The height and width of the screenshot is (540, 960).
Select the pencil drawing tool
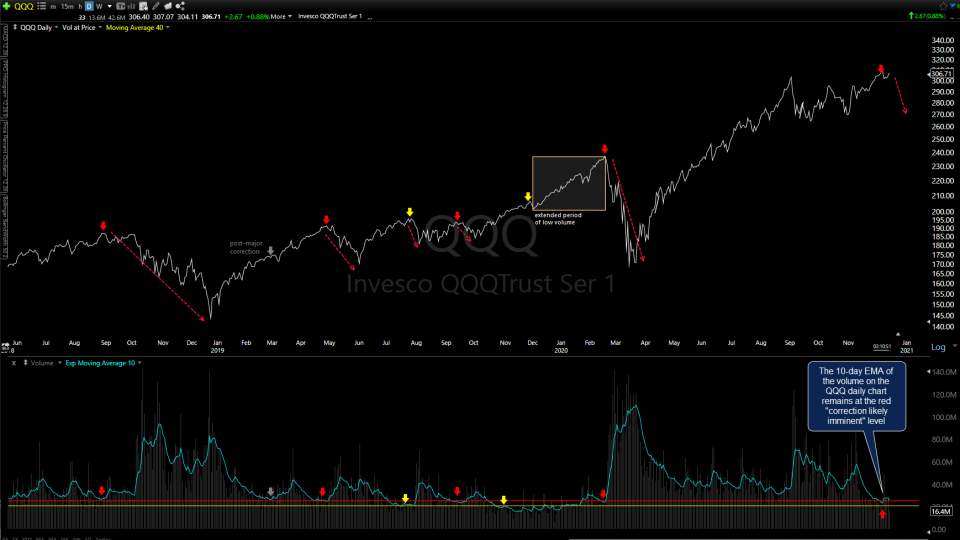156,6
